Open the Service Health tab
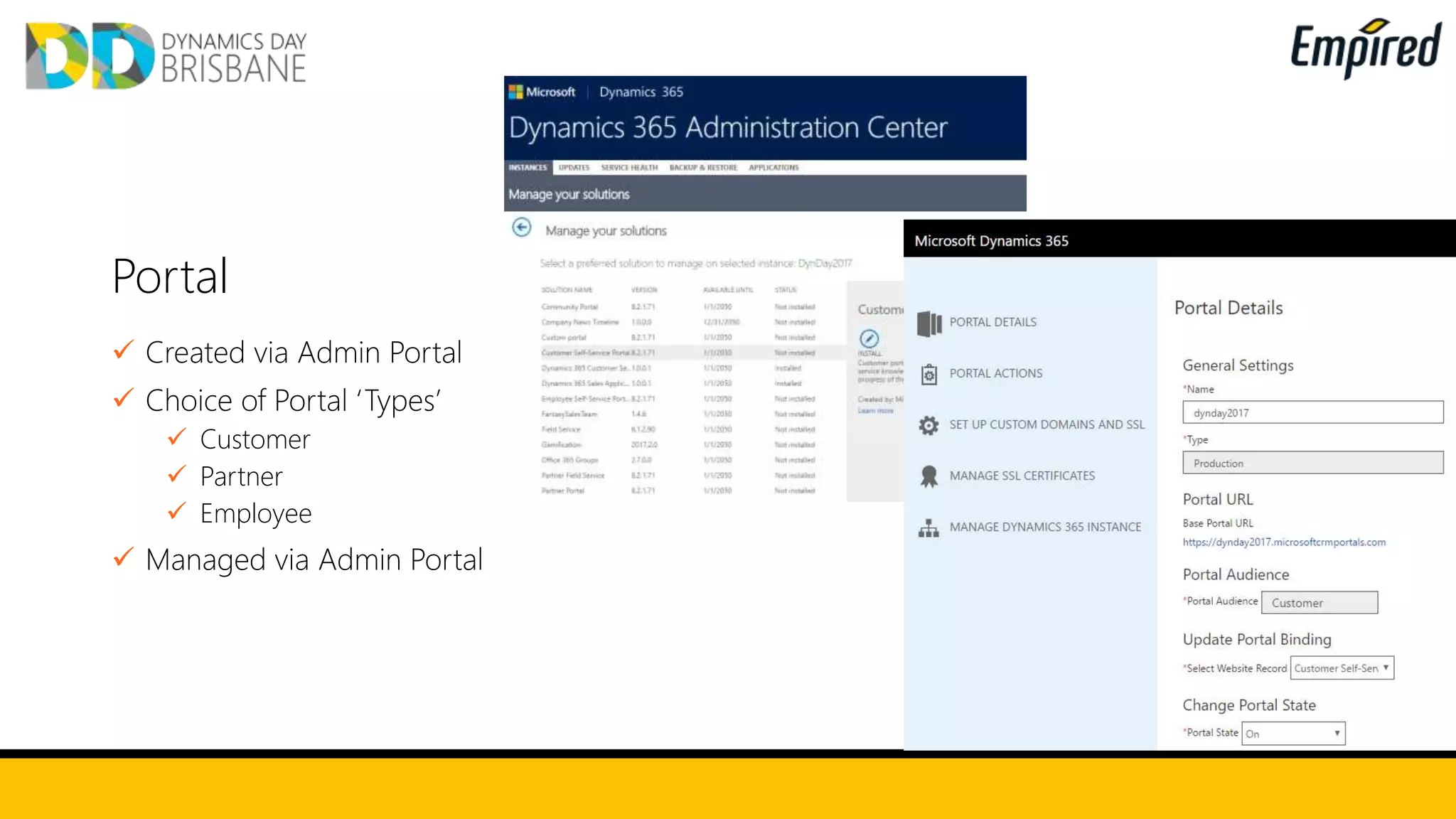1456x819 pixels. point(629,168)
